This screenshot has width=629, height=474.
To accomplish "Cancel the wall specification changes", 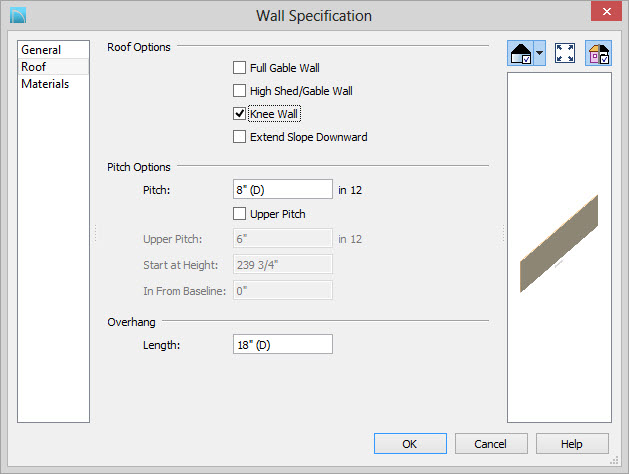I will [x=491, y=444].
